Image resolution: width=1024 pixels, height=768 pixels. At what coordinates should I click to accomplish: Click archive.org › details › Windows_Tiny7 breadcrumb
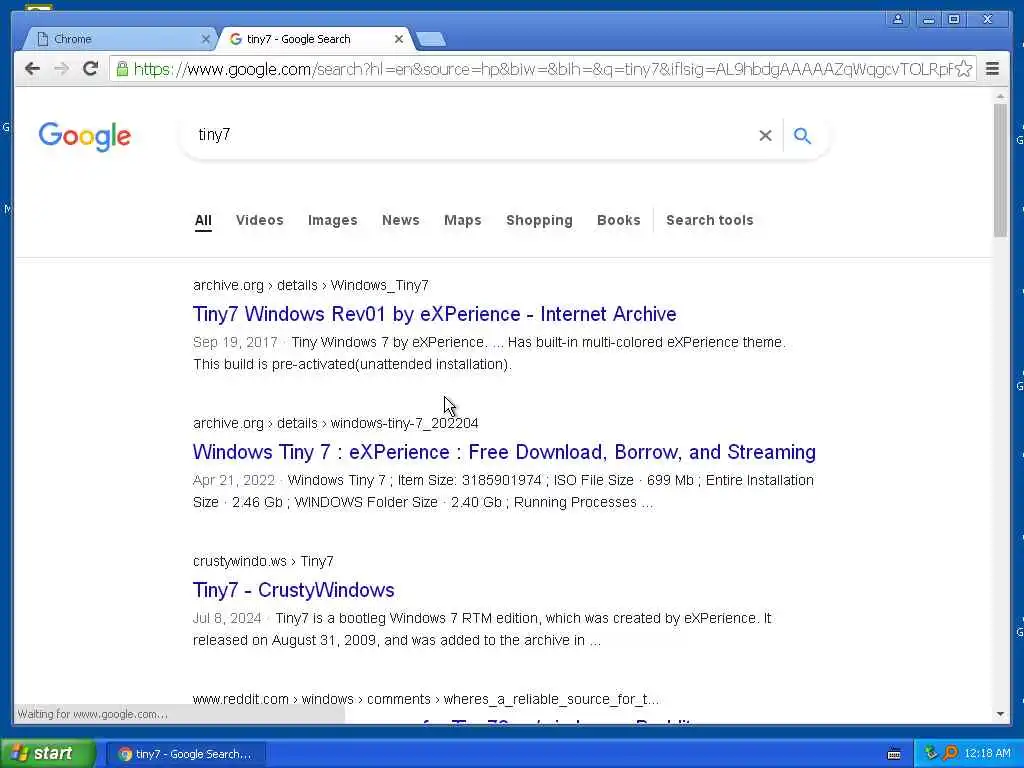point(311,285)
